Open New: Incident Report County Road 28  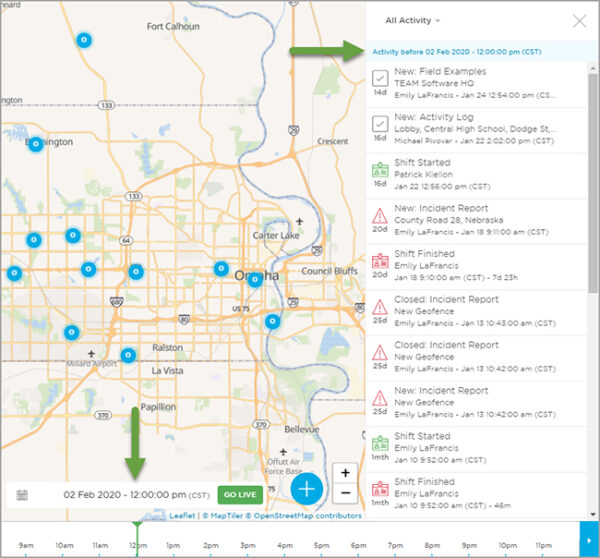(x=476, y=221)
